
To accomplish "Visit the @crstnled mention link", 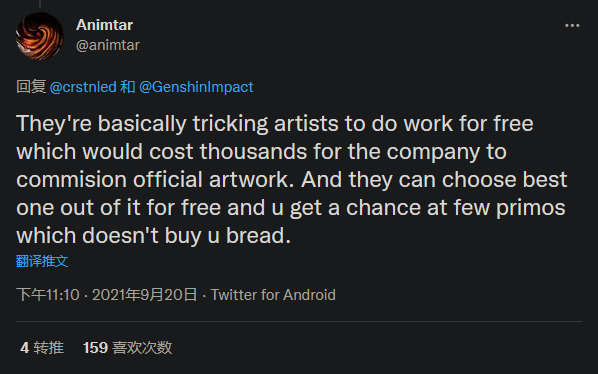I will pos(83,87).
